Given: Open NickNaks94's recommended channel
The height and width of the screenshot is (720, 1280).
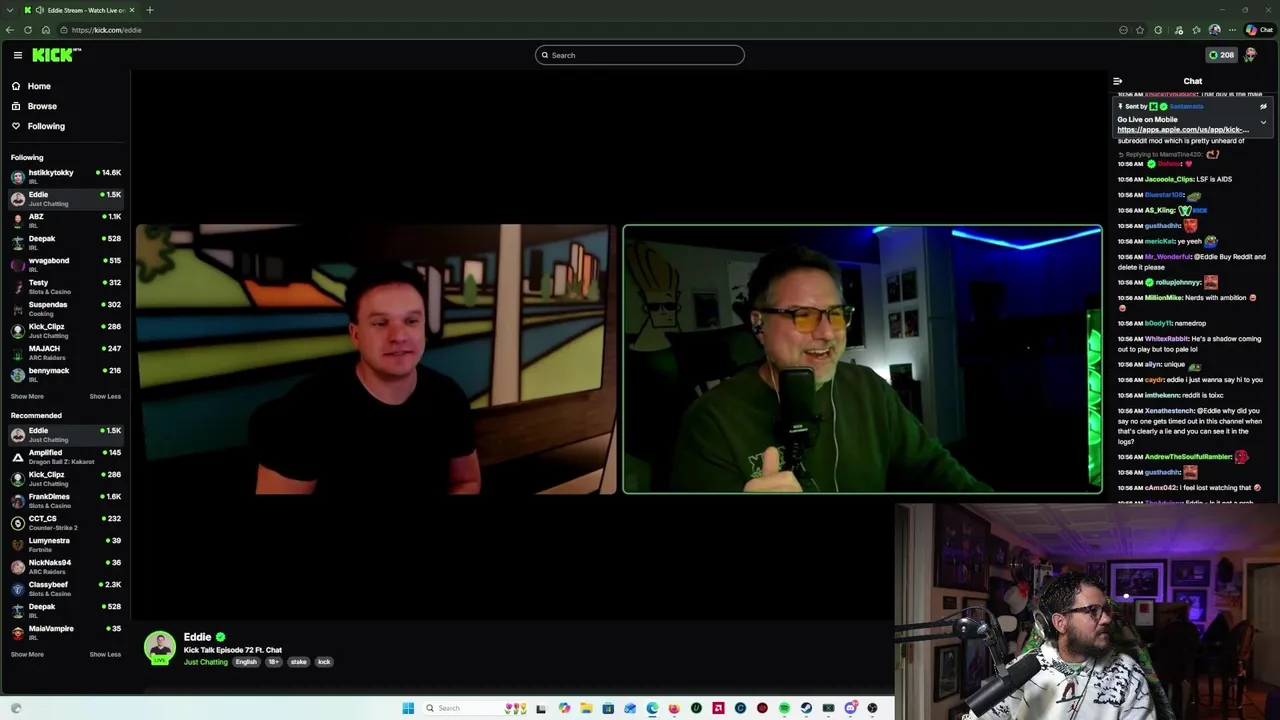Looking at the screenshot, I should click(x=66, y=566).
